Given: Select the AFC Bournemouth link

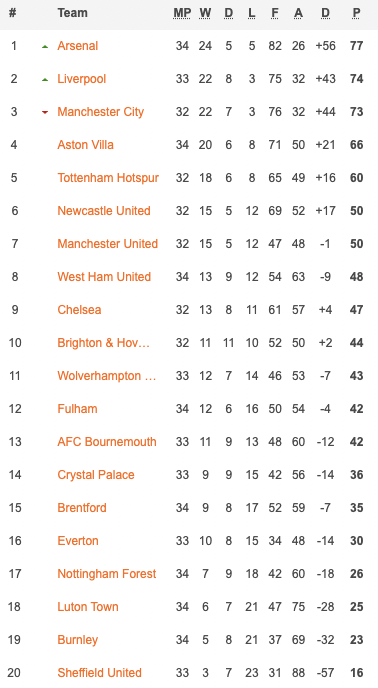Looking at the screenshot, I should pyautogui.click(x=107, y=441).
